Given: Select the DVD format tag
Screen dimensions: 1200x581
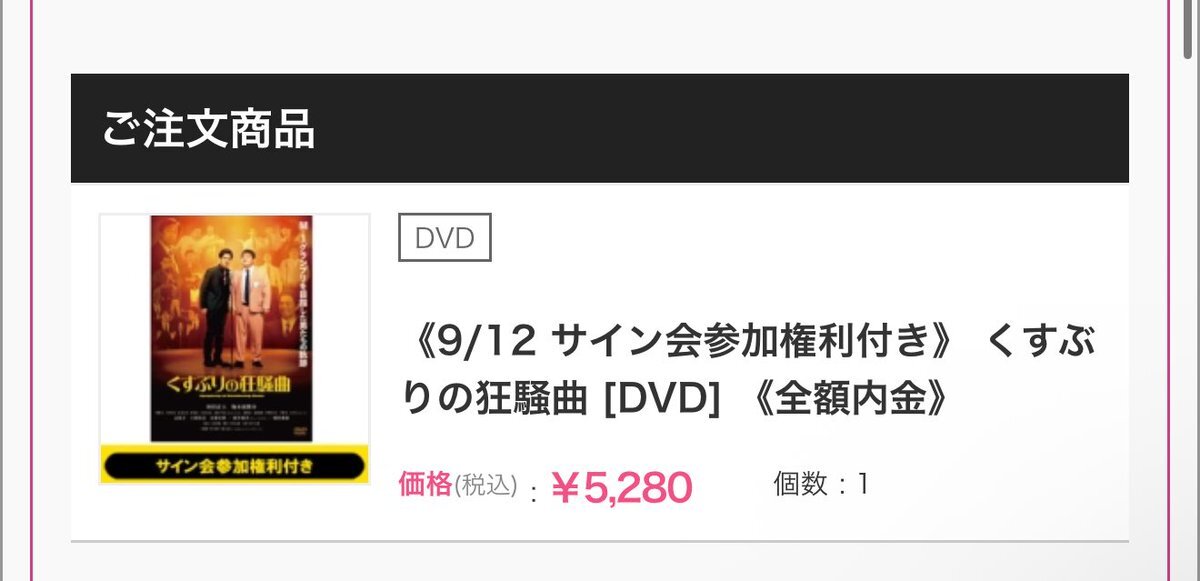Looking at the screenshot, I should [x=444, y=237].
